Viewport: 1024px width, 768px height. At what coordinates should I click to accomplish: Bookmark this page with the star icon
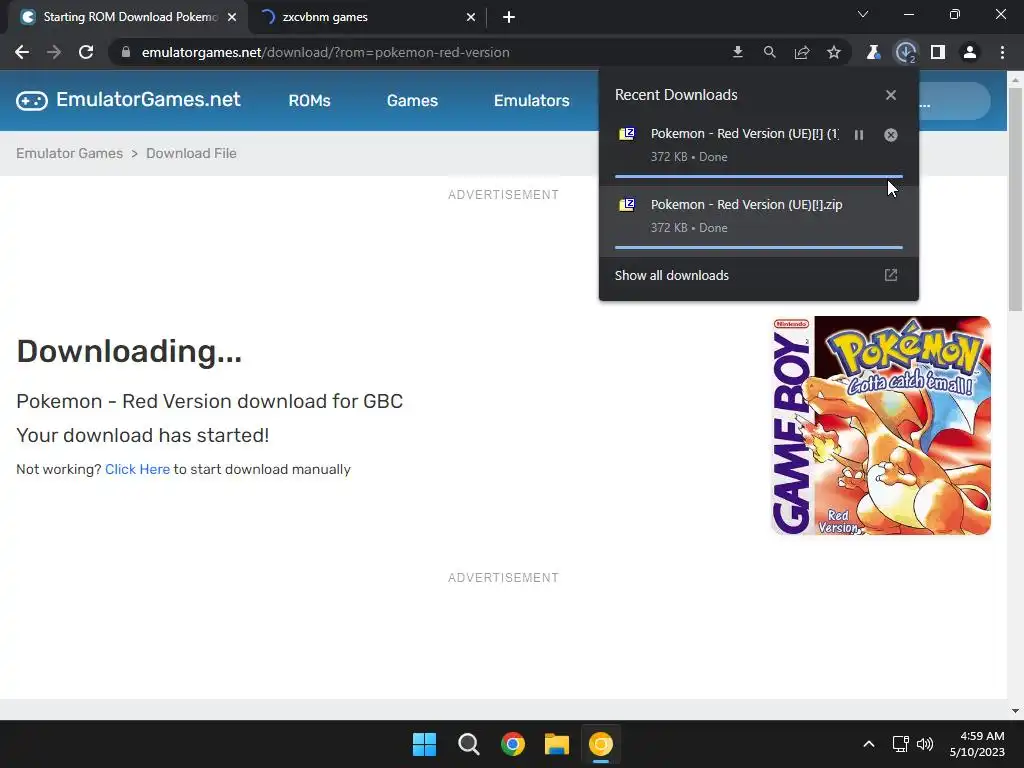pyautogui.click(x=833, y=52)
